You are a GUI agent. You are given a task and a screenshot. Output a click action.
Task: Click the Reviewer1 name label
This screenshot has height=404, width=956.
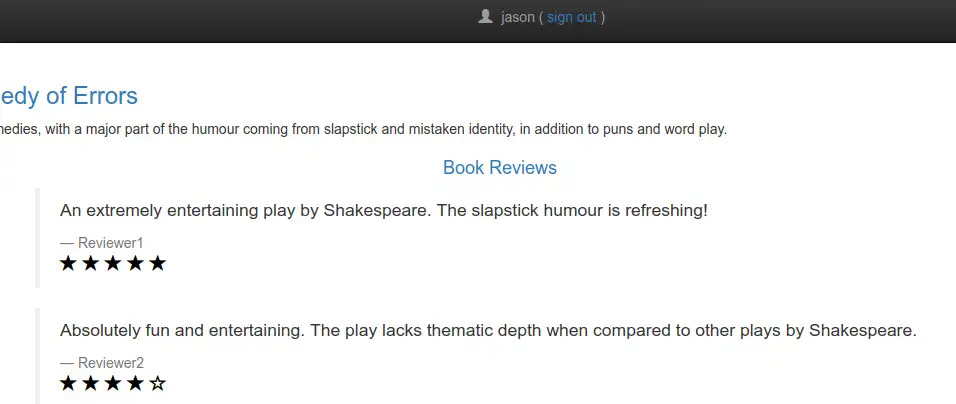[110, 243]
